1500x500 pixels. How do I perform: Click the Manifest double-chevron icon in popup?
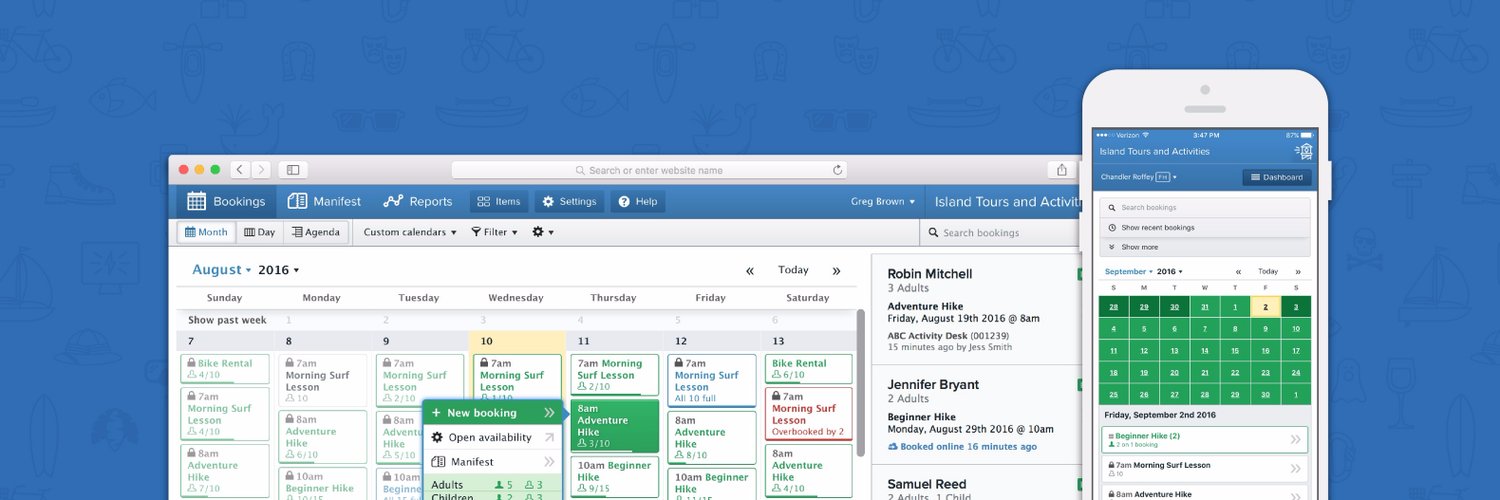pyautogui.click(x=549, y=462)
